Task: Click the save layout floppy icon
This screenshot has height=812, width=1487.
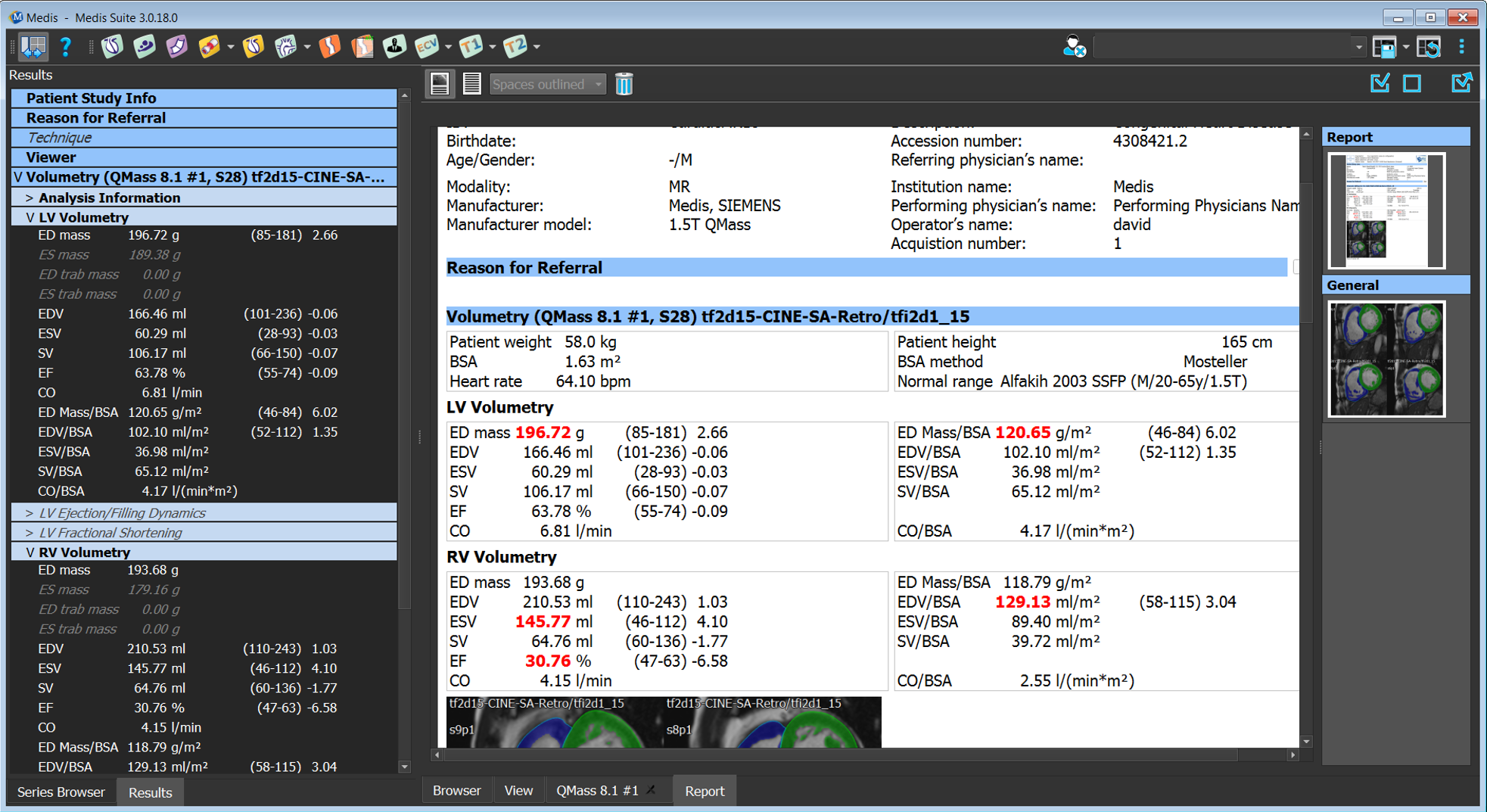Action: 1384,47
